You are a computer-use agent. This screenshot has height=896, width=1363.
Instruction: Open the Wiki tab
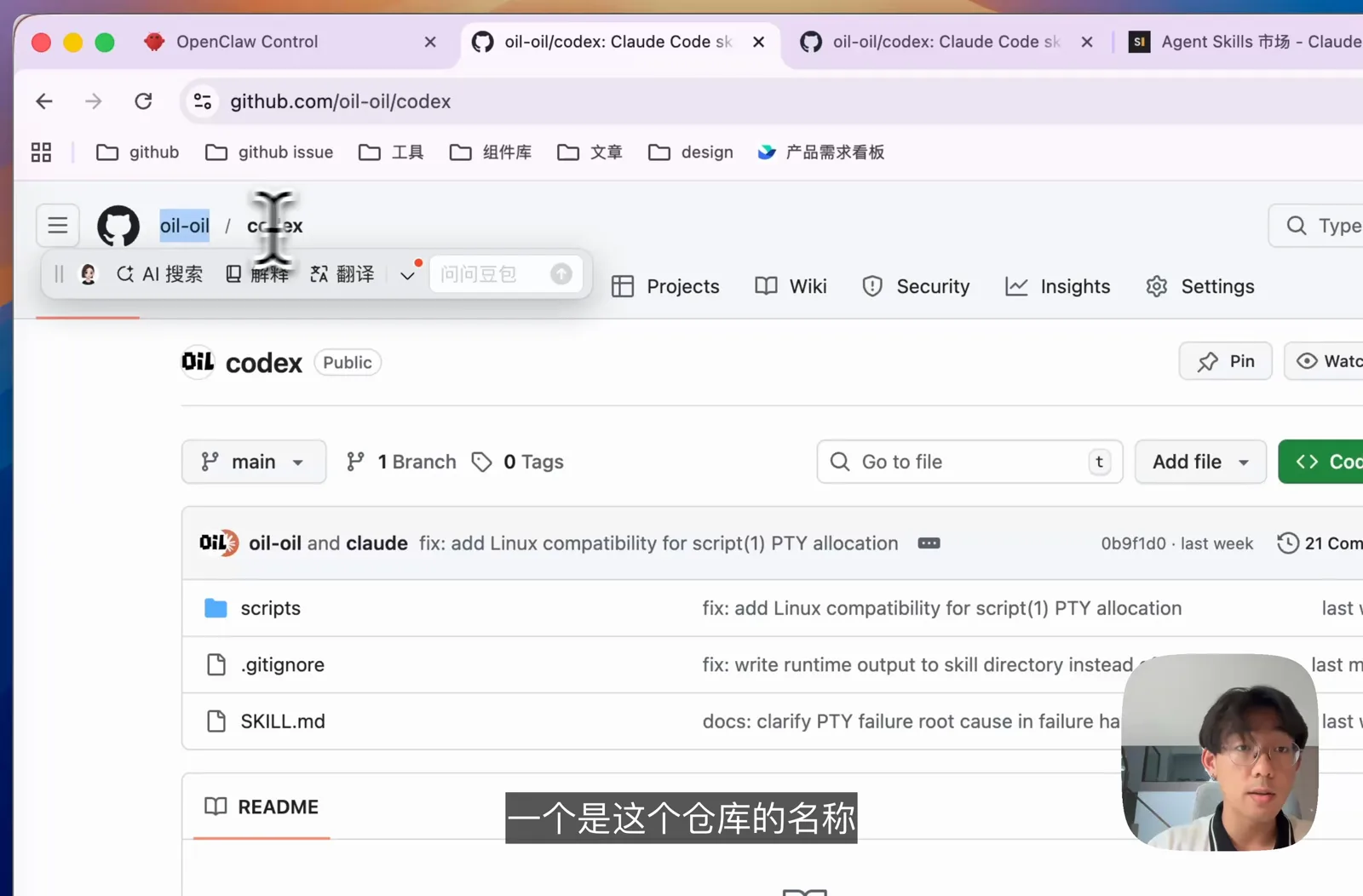(x=791, y=287)
